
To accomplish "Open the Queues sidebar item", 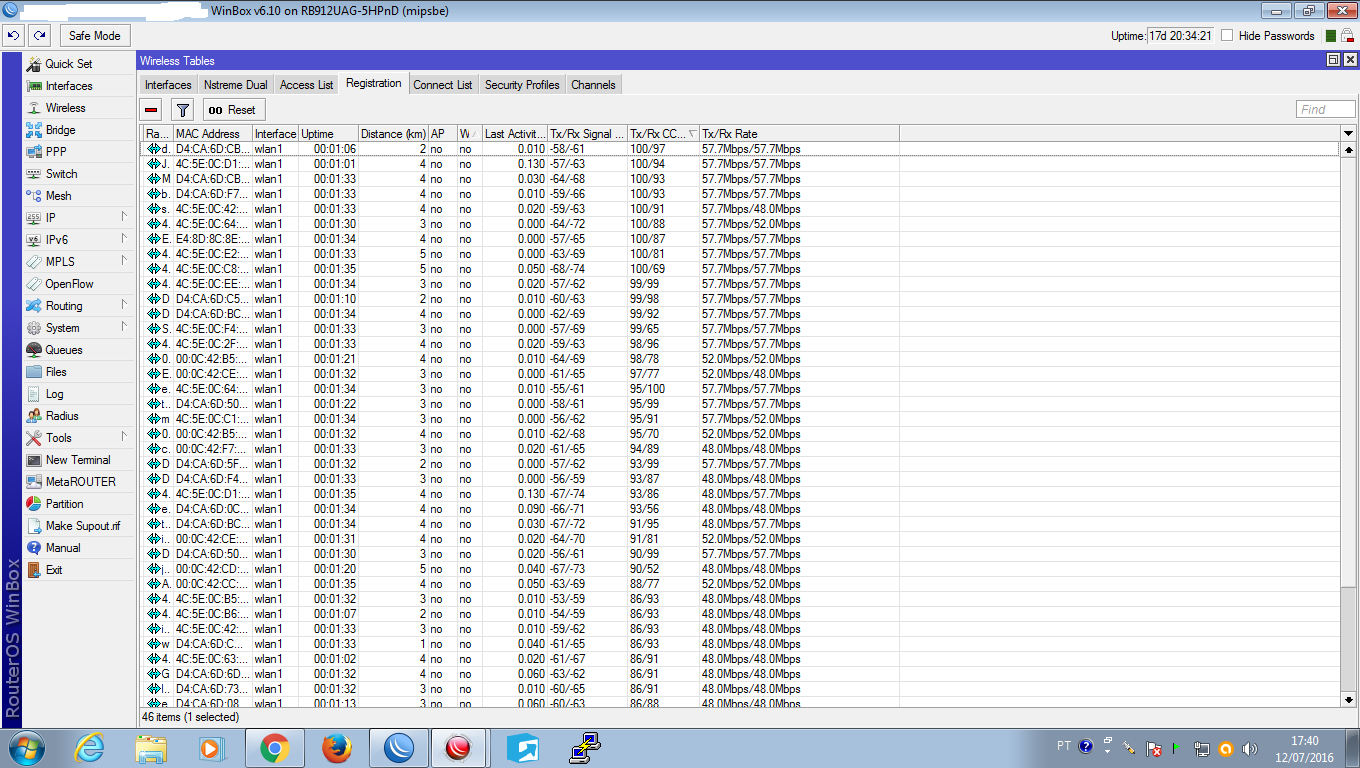I will coord(63,350).
